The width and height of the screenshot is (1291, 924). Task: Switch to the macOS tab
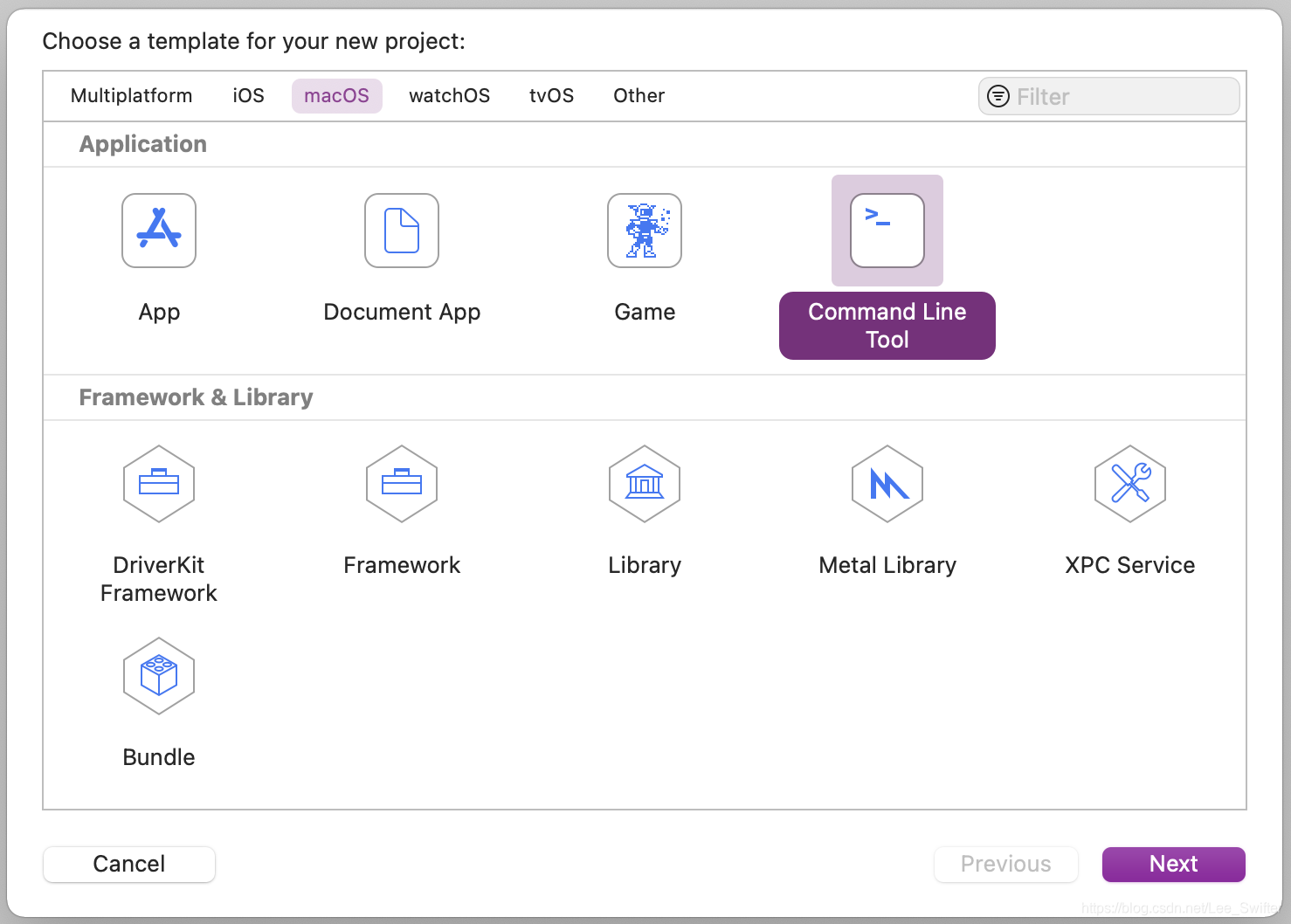336,96
